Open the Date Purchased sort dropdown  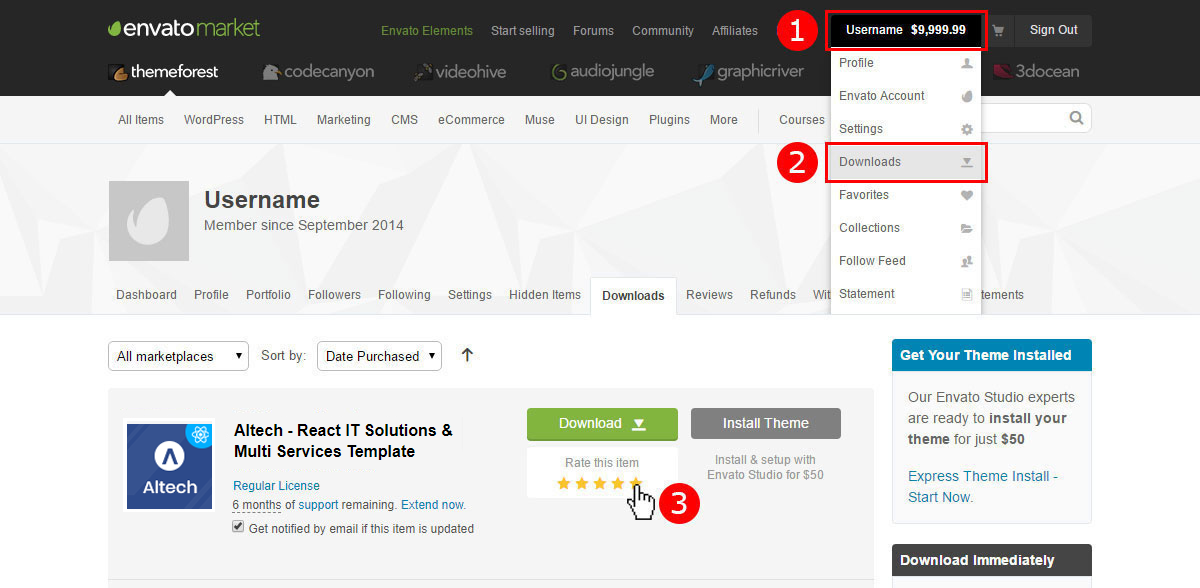tap(379, 356)
